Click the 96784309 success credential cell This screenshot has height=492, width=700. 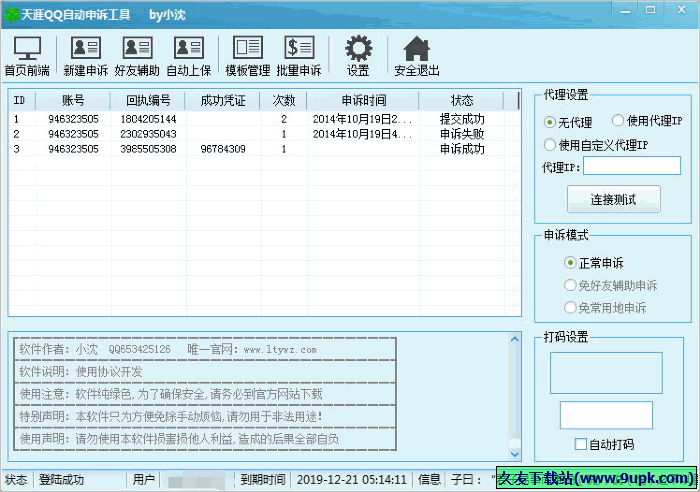pyautogui.click(x=223, y=149)
